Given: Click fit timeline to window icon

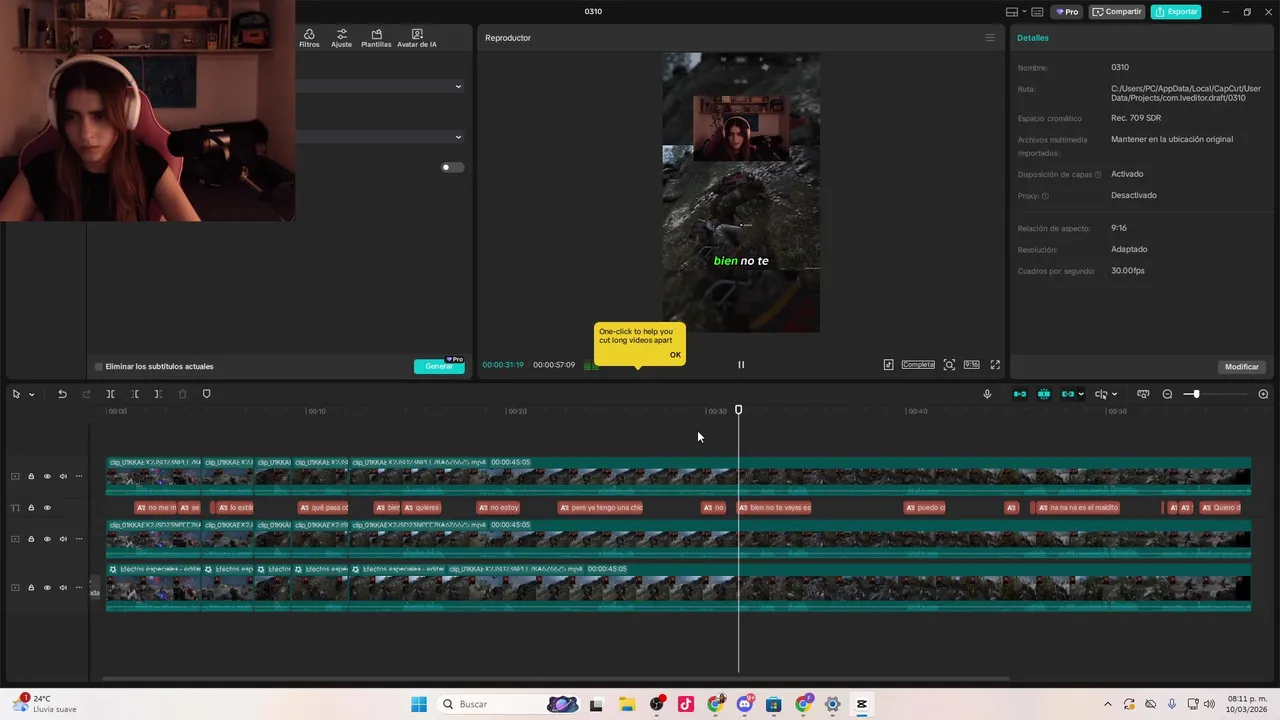Looking at the screenshot, I should (x=1143, y=394).
